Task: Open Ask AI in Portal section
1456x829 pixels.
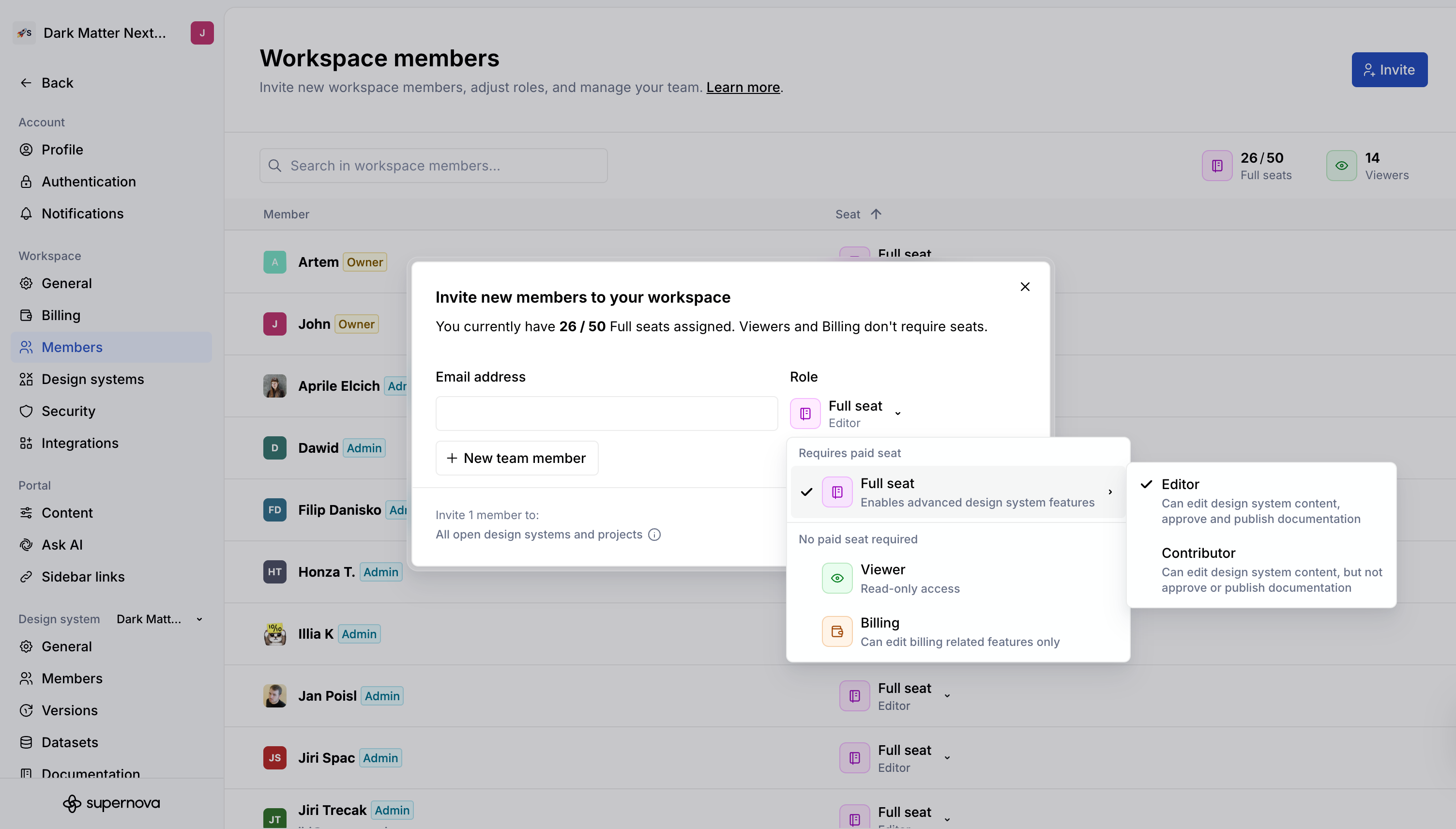Action: point(61,545)
